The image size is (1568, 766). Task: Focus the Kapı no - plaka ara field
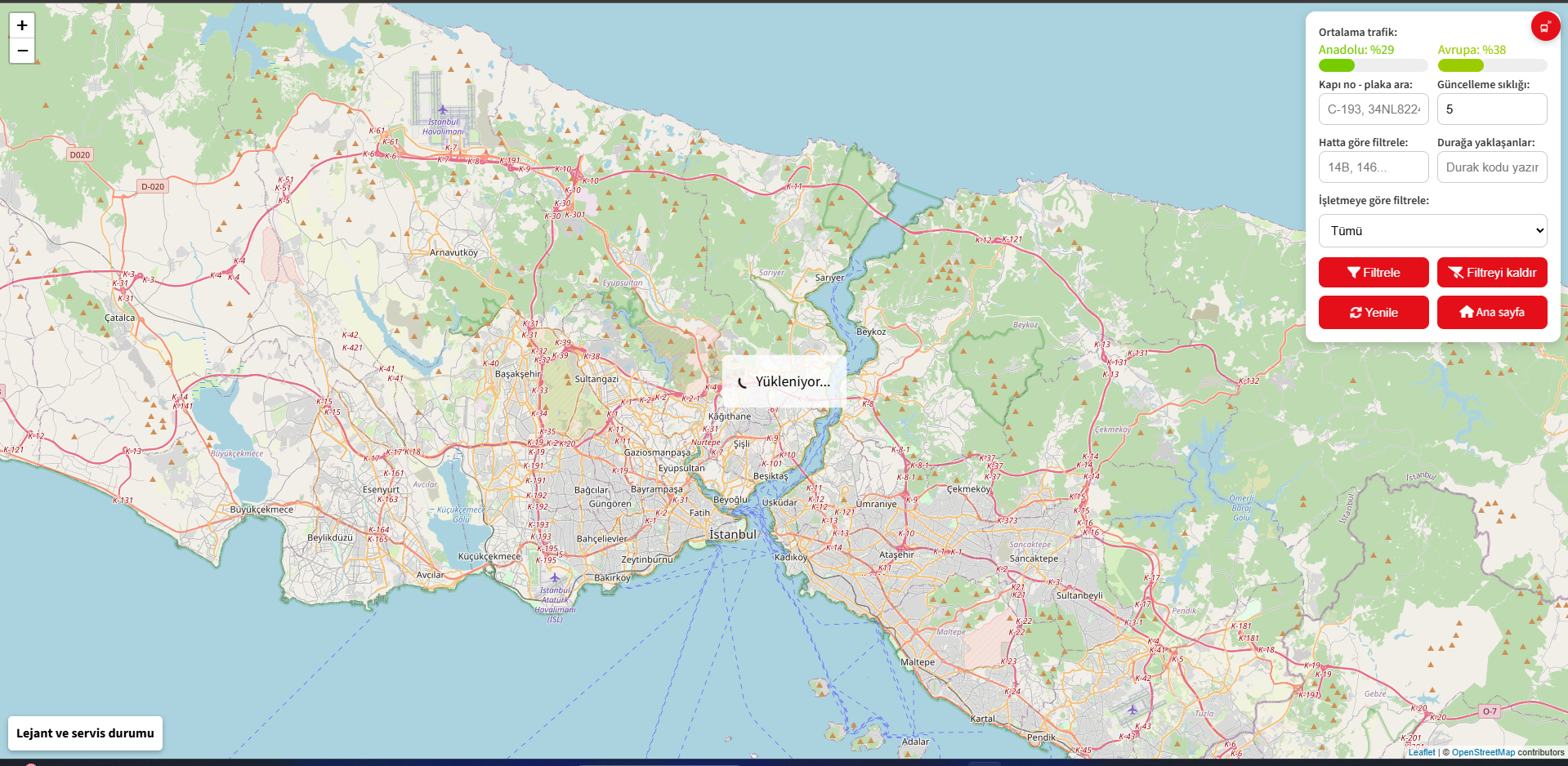[1374, 109]
